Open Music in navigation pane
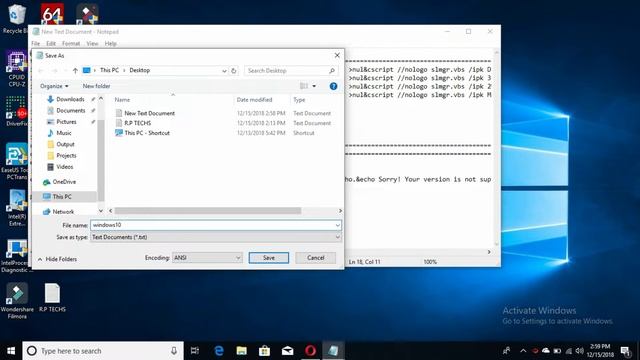This screenshot has height=360, width=640. [x=64, y=133]
